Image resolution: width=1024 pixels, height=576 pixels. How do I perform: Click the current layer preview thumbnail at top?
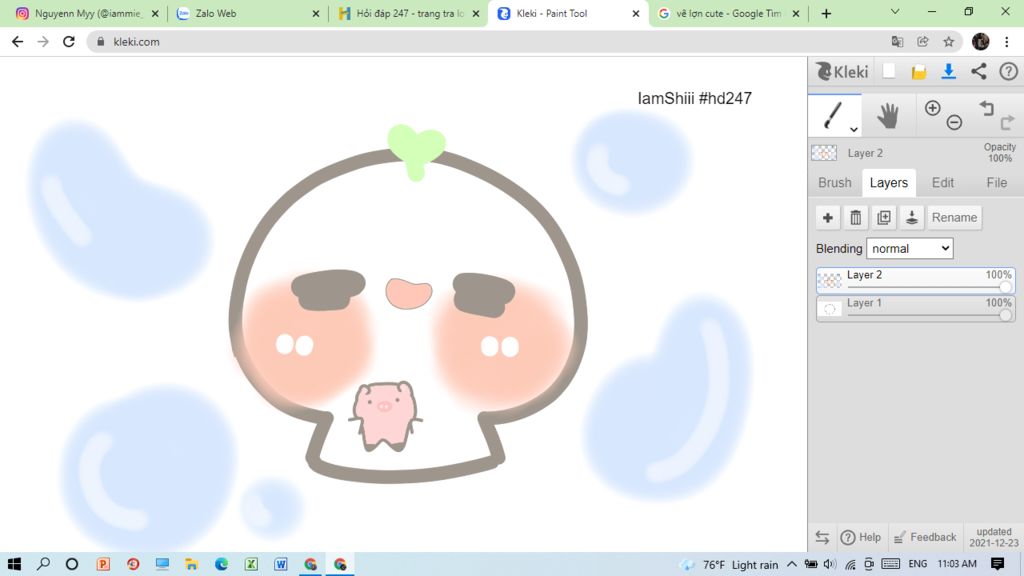click(x=824, y=153)
